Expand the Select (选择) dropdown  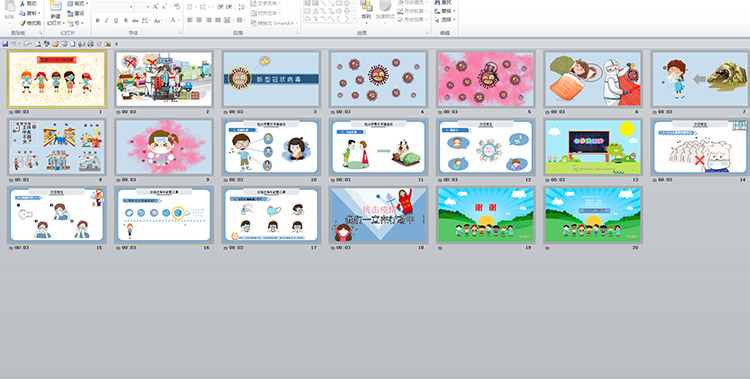click(x=445, y=20)
